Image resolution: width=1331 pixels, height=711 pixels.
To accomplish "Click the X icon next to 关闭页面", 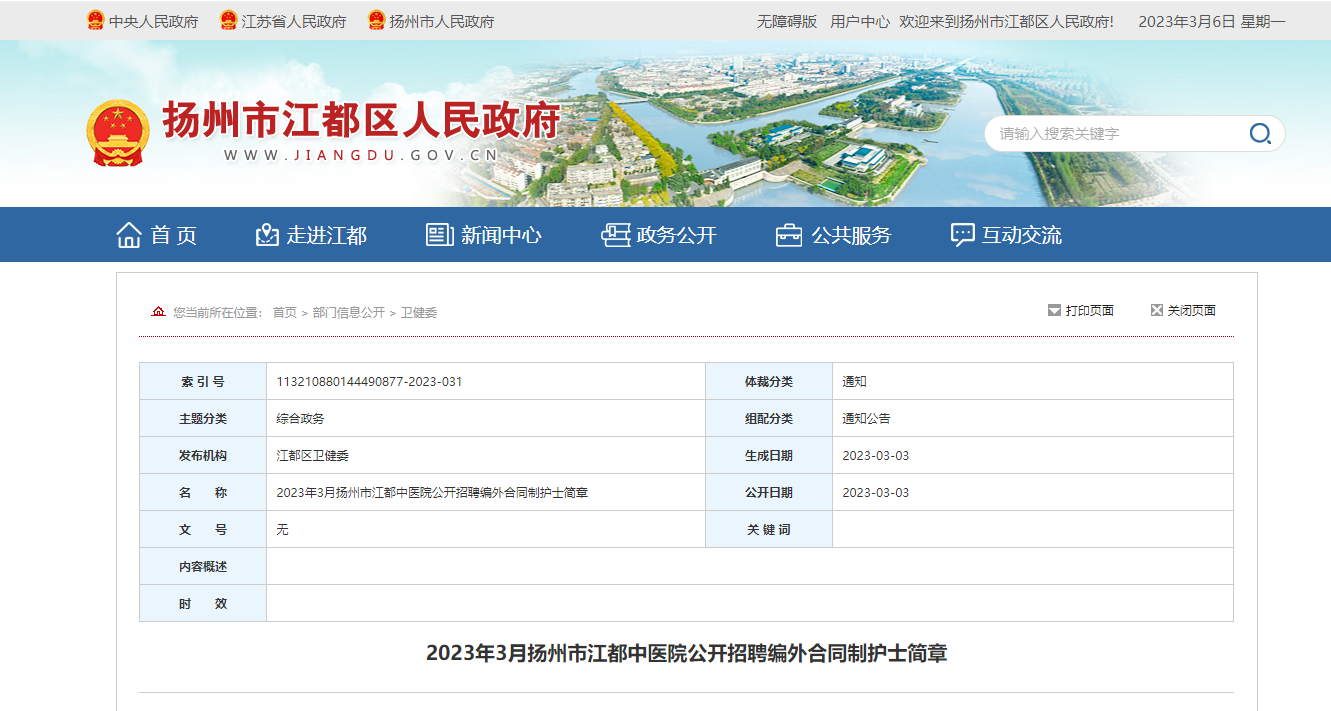I will click(1157, 311).
